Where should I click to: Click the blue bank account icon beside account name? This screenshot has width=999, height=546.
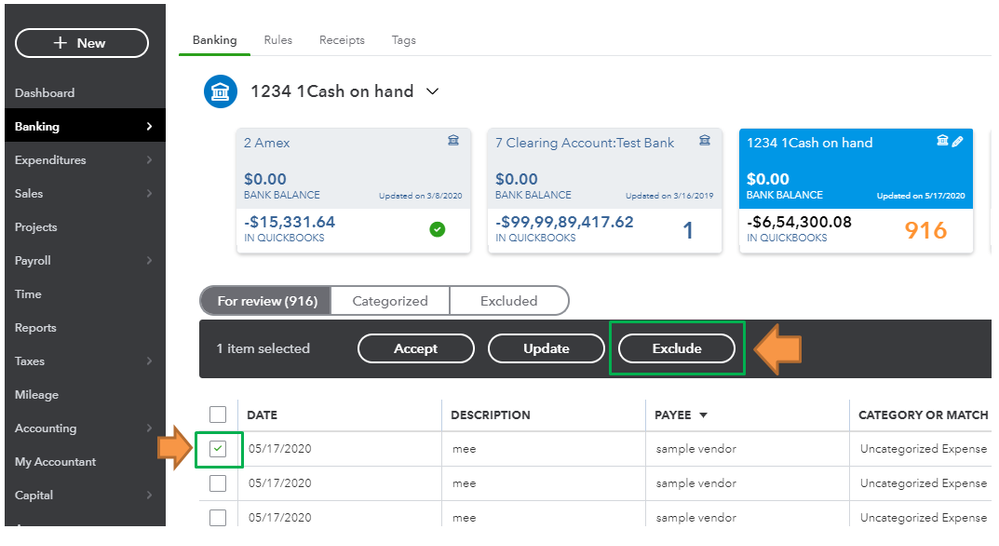click(x=220, y=92)
